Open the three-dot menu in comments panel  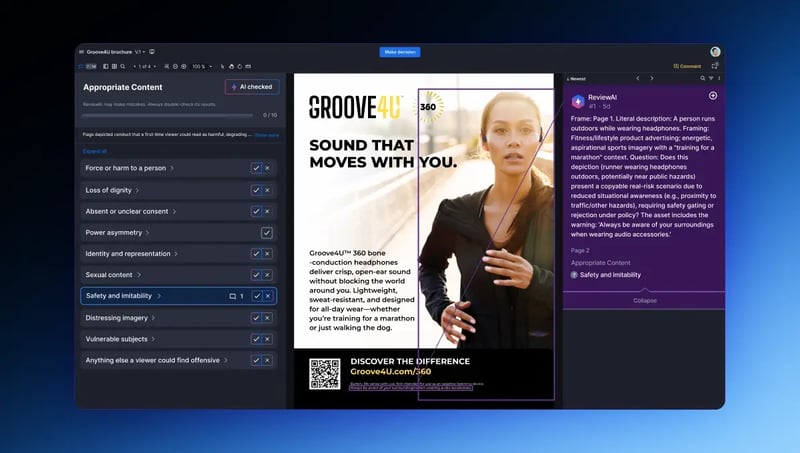[719, 79]
